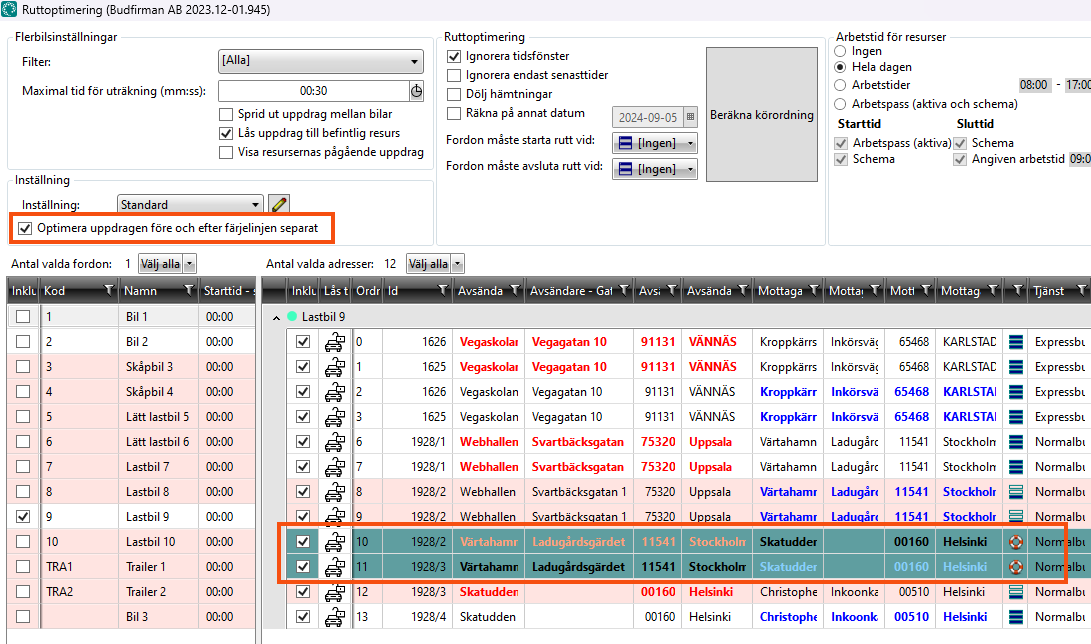This screenshot has height=644, width=1091.
Task: Collapse the Lastbil 9 group
Action: (x=276, y=317)
